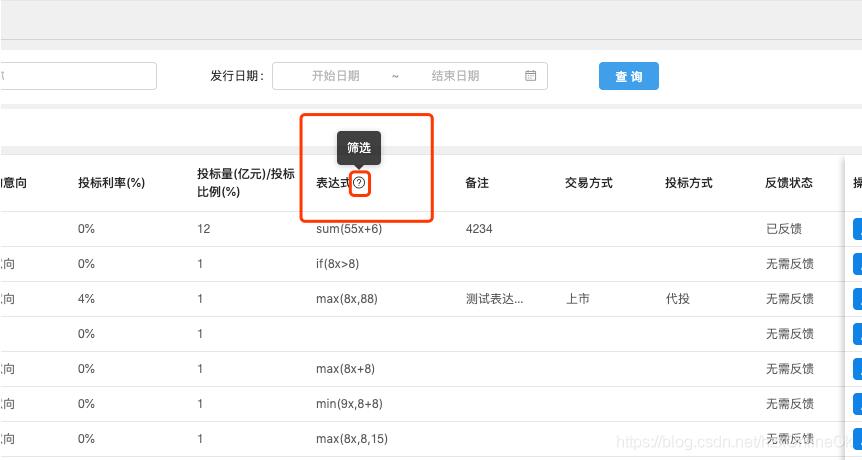Click the 发行日期 label
862x460 pixels.
click(x=237, y=76)
